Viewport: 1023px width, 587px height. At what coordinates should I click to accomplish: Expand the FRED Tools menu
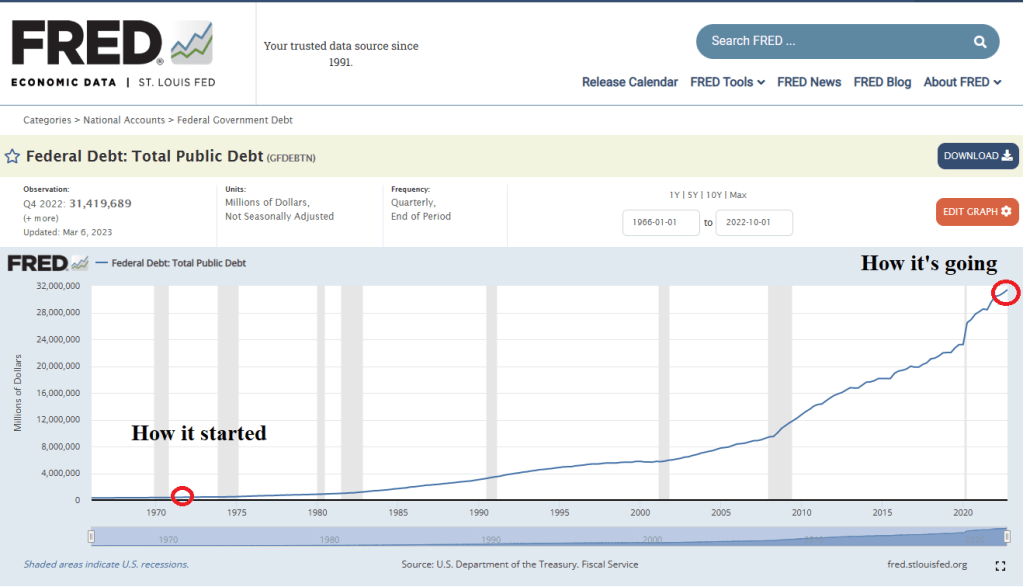[727, 82]
